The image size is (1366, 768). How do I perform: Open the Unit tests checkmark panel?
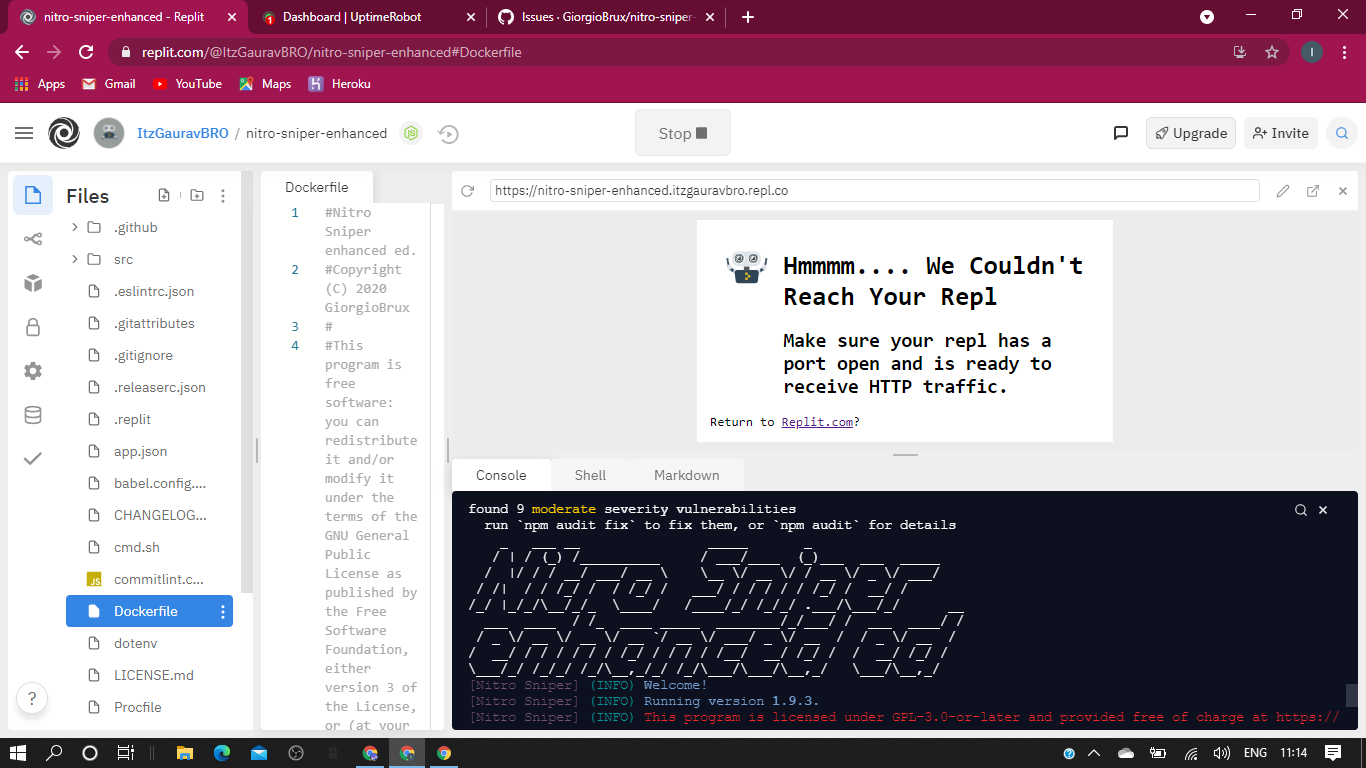click(33, 459)
